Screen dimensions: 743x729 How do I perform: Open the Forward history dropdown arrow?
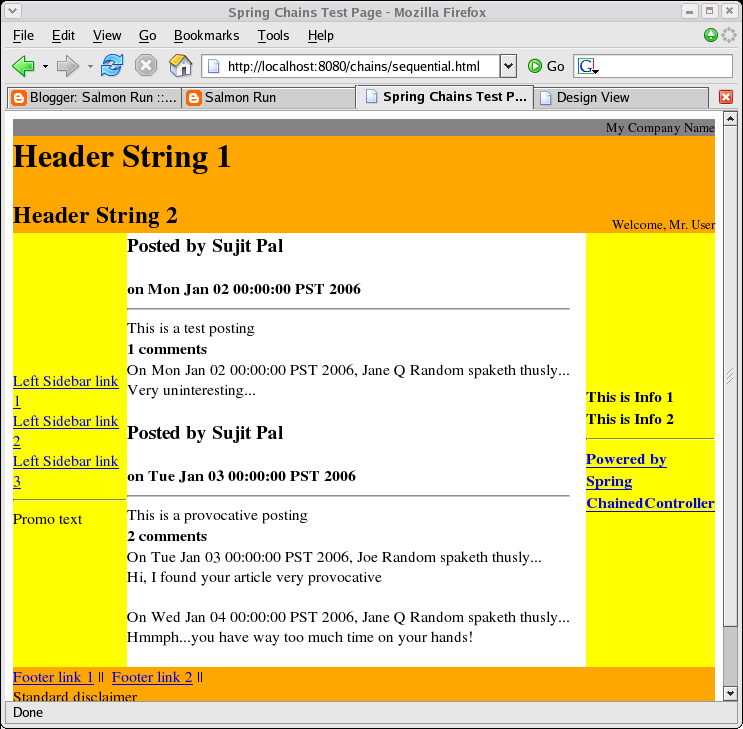pyautogui.click(x=90, y=66)
